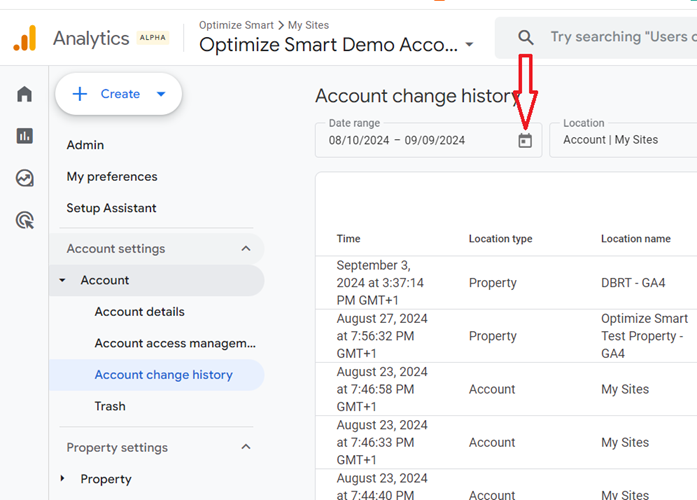This screenshot has height=500, width=697.
Task: Click the Location name column header
Action: pos(636,239)
